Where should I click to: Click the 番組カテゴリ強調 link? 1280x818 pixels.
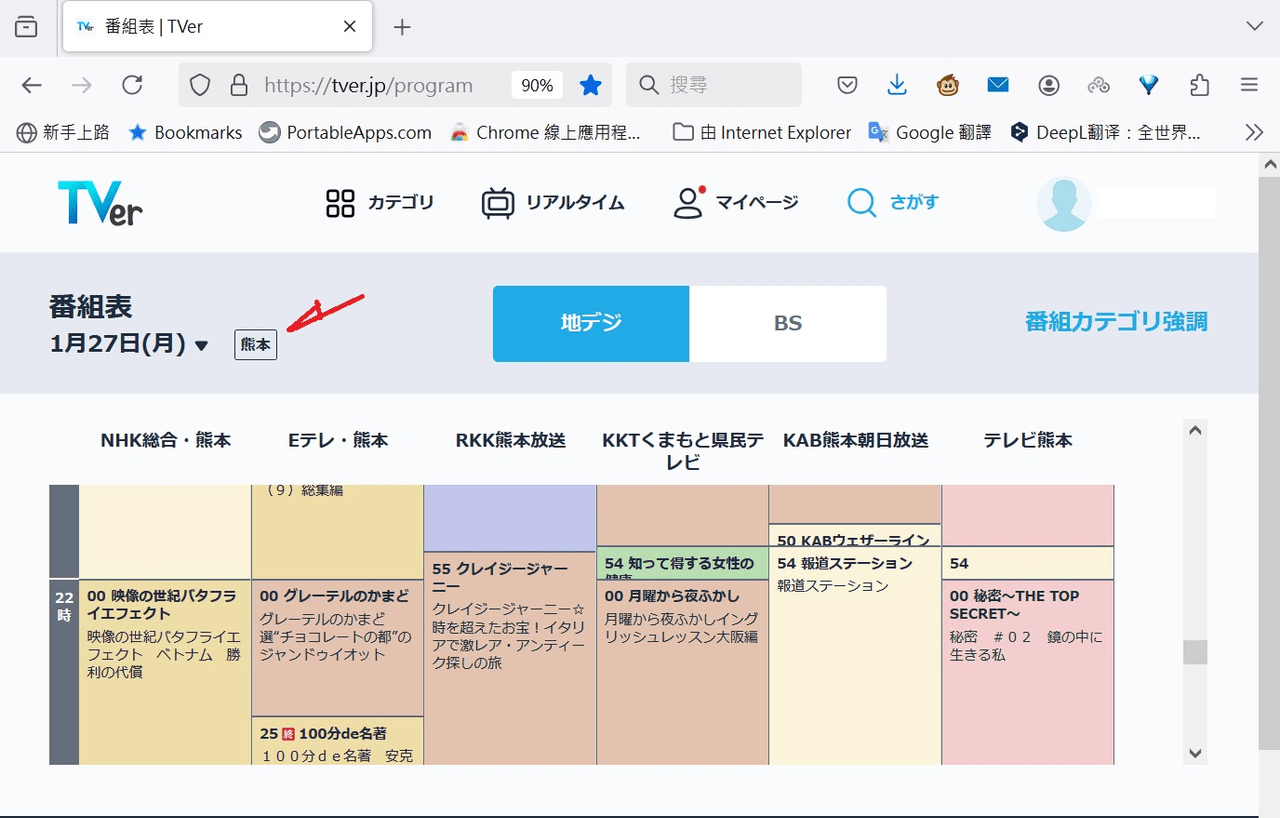1116,322
